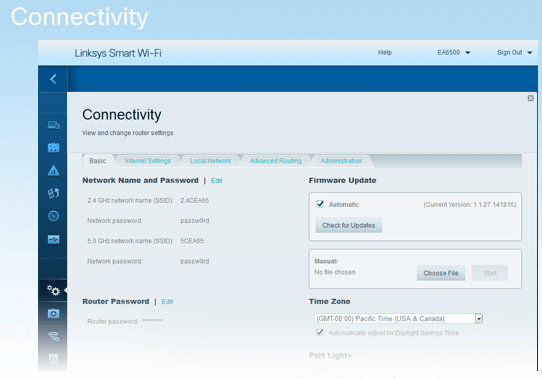Viewport: 542px width, 379px height.
Task: Edit the Network Name and Password
Action: click(216, 181)
